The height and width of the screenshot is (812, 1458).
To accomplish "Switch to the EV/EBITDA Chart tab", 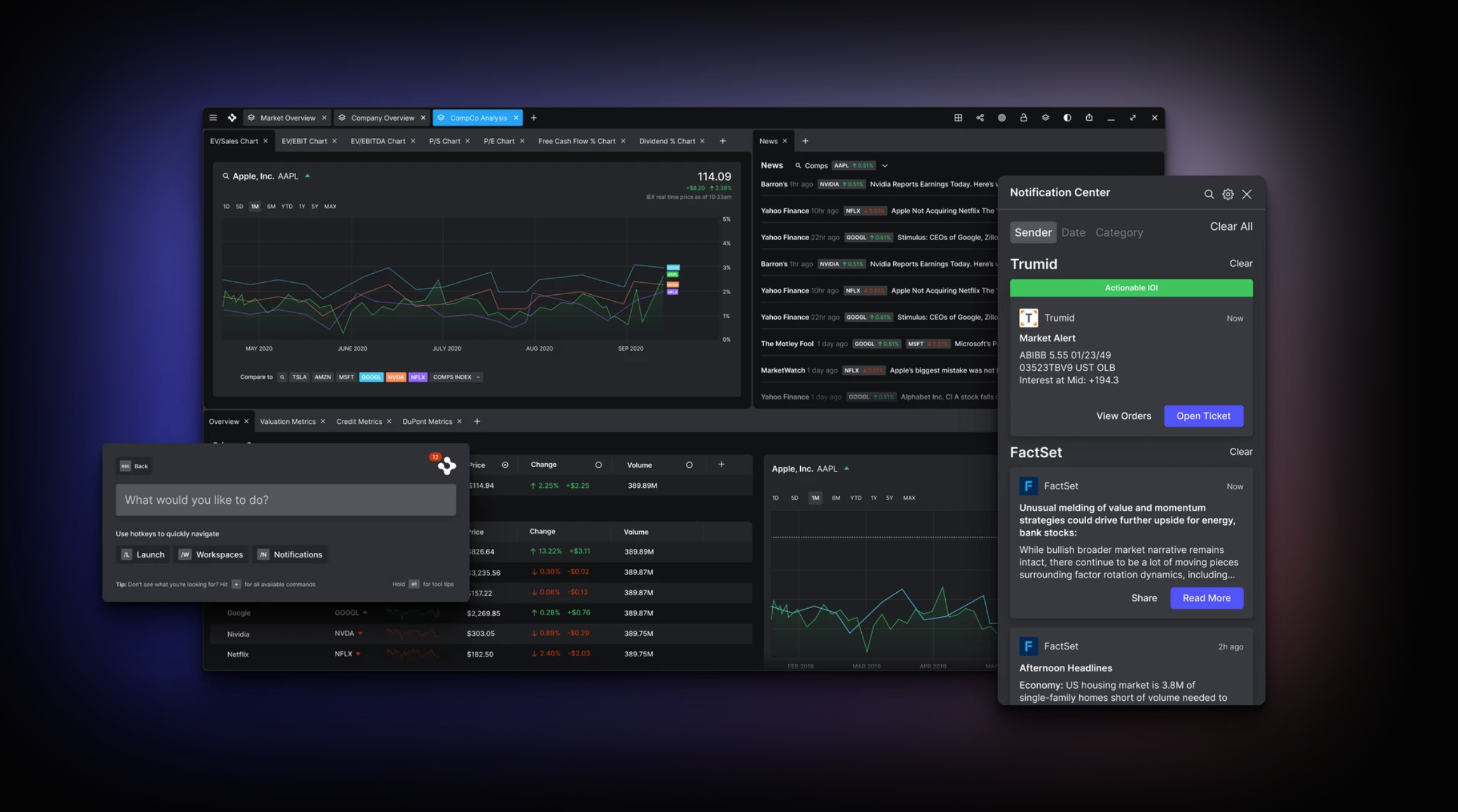I will pos(378,141).
